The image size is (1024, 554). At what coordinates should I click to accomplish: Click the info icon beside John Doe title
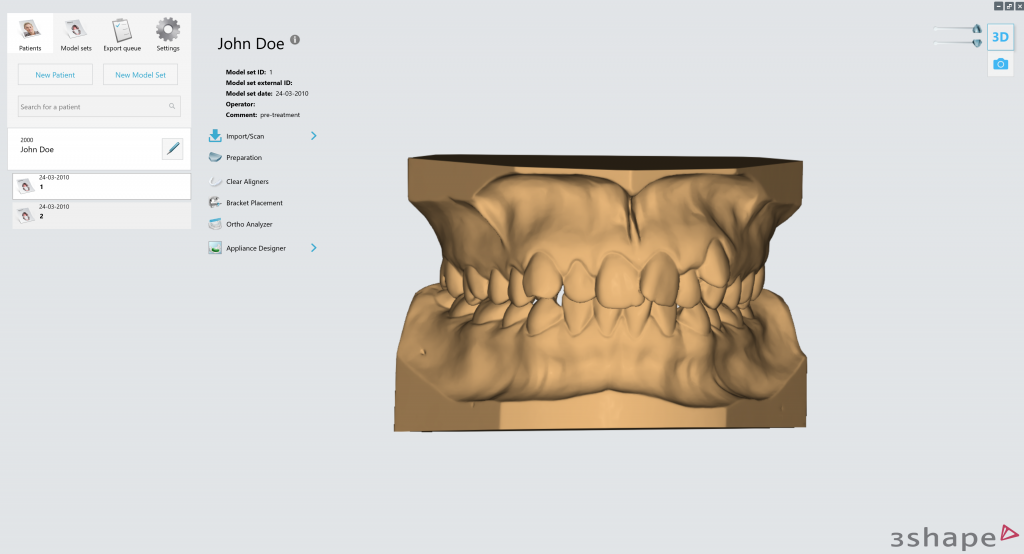pos(295,42)
